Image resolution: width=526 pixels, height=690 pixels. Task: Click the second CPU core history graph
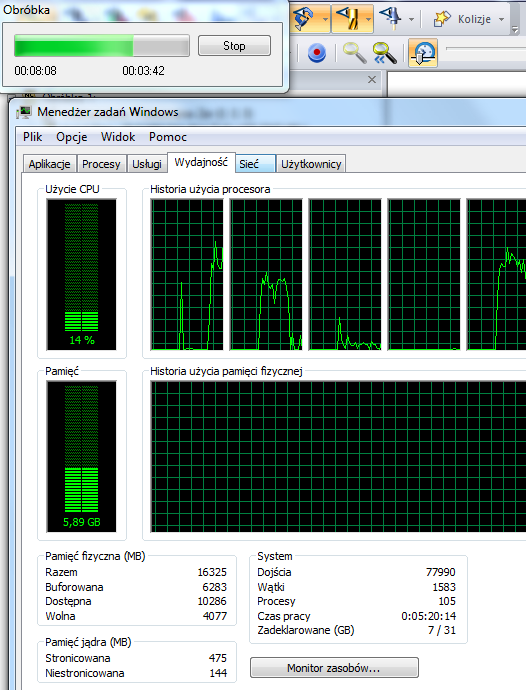click(x=266, y=275)
